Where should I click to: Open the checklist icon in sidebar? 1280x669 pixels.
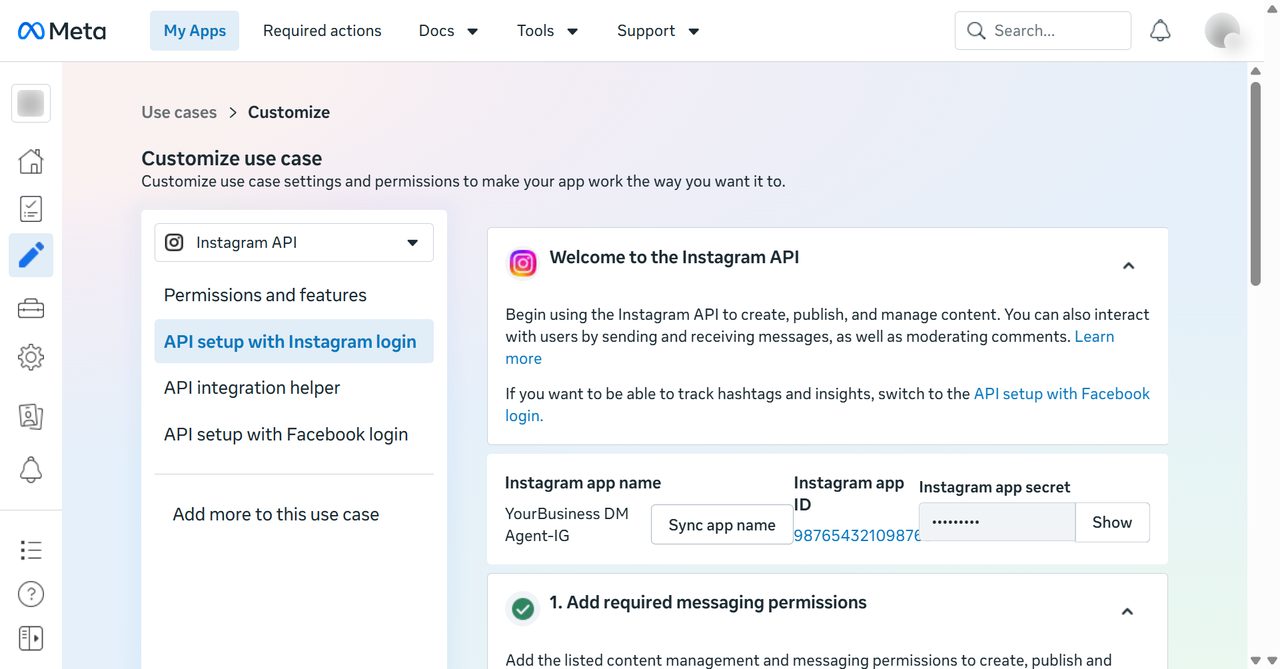click(31, 209)
